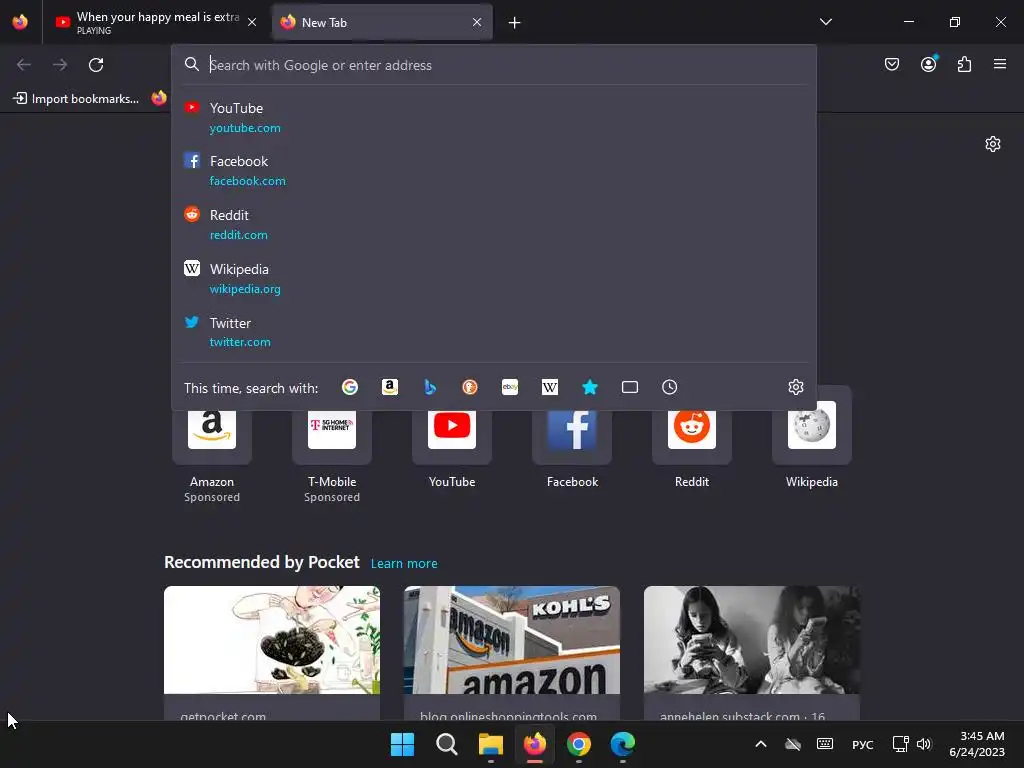Open clock and date 3:45 AM
1024x768 pixels.
[977, 744]
